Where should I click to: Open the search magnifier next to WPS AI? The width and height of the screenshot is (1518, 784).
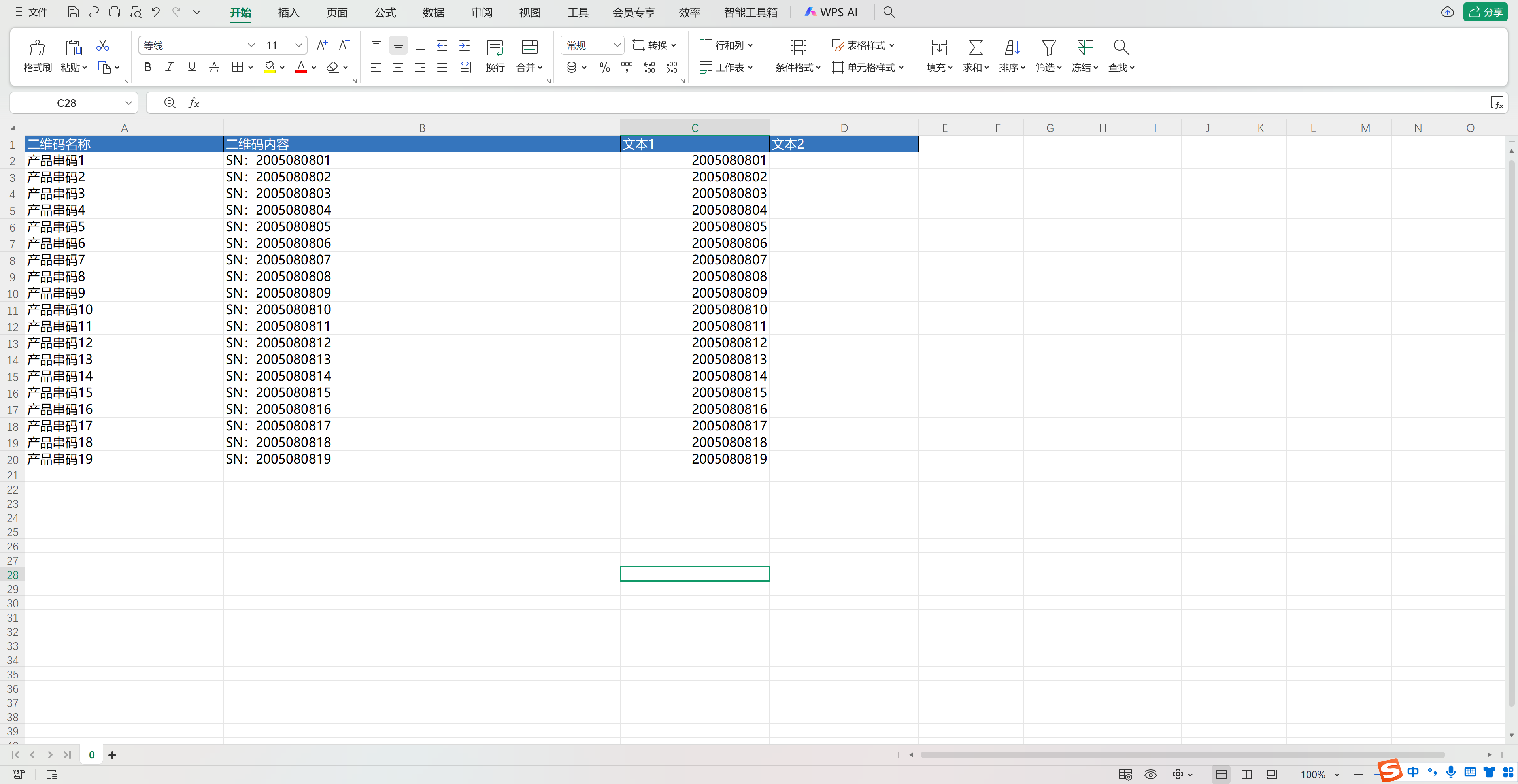point(889,12)
